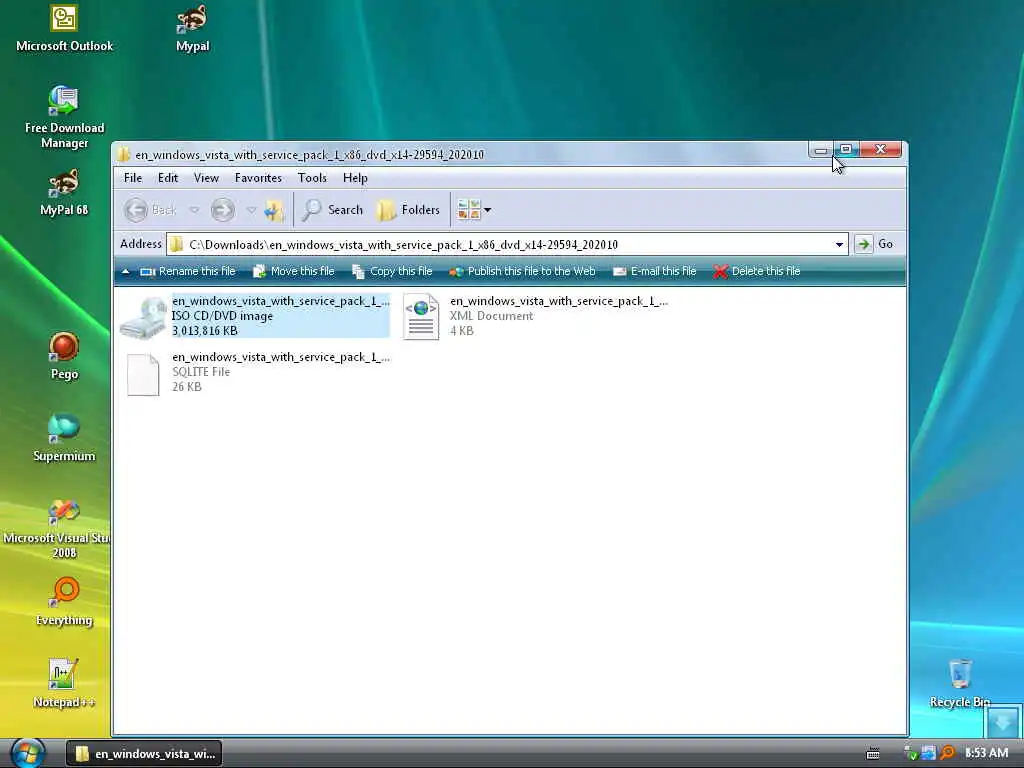Screen dimensions: 1024x768
Task: Select the Supermium desktop icon
Action: (64, 439)
